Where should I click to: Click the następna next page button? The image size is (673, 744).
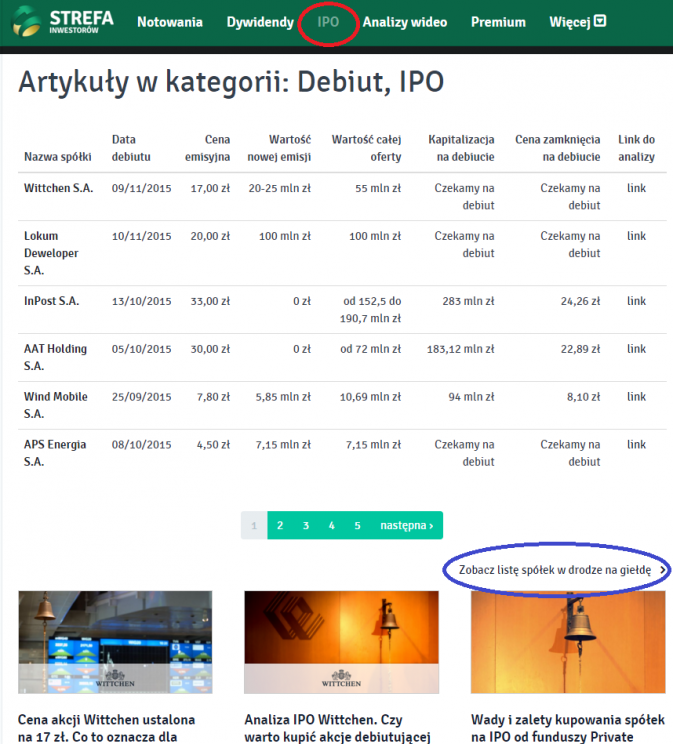point(406,525)
